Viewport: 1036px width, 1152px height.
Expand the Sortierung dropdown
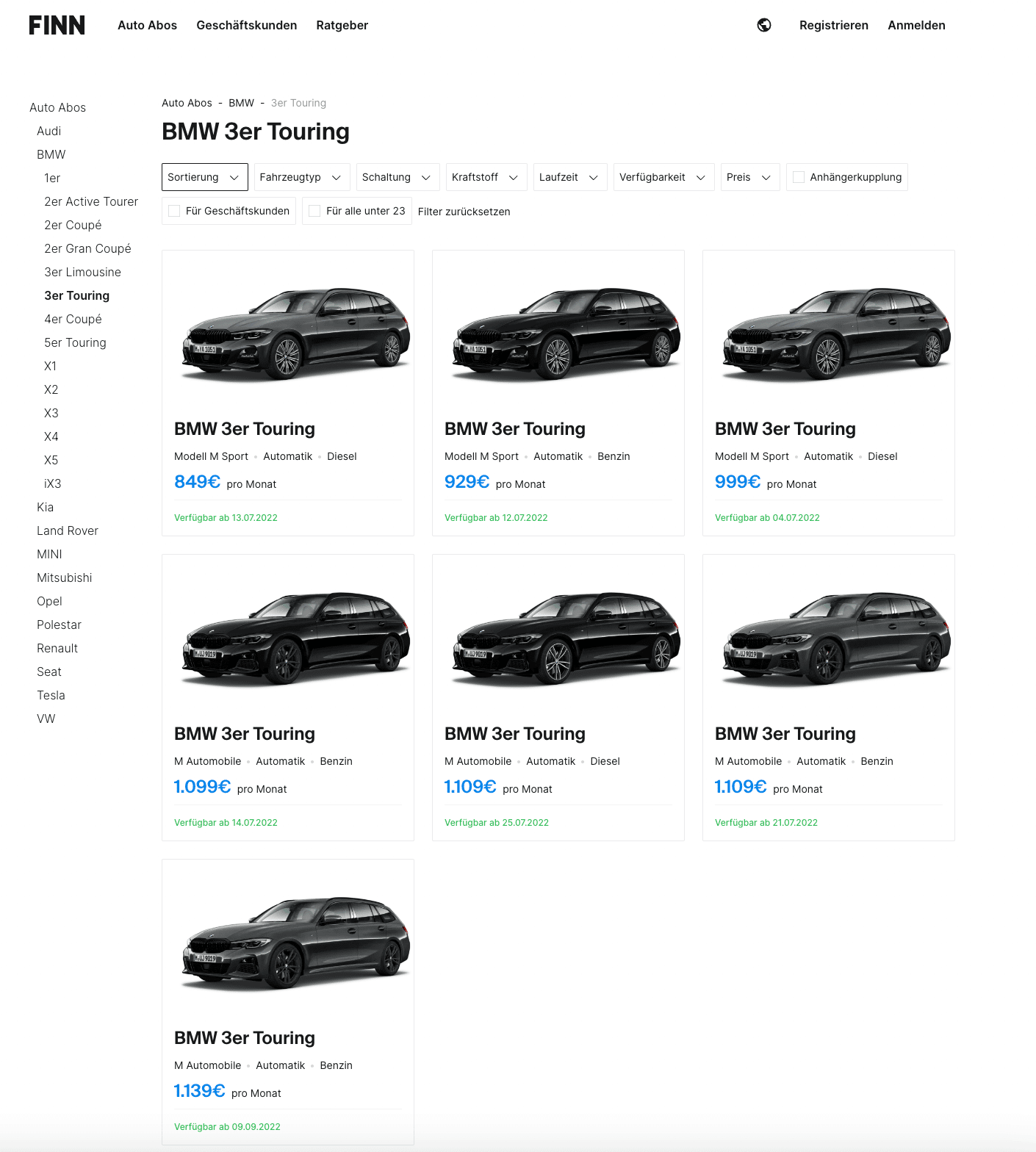pos(205,177)
